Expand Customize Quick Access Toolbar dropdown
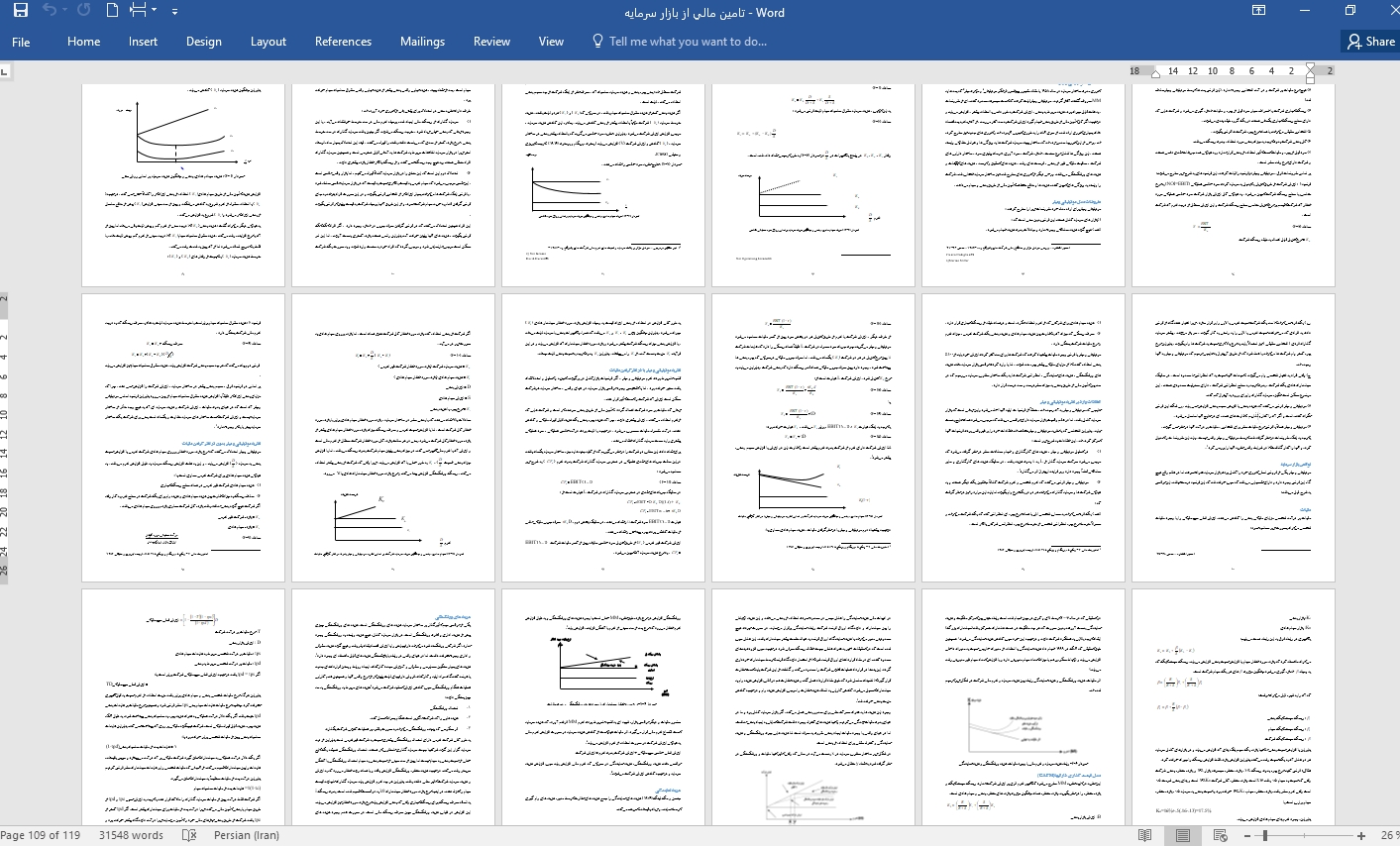Screen dimensions: 1400x846 (174, 12)
